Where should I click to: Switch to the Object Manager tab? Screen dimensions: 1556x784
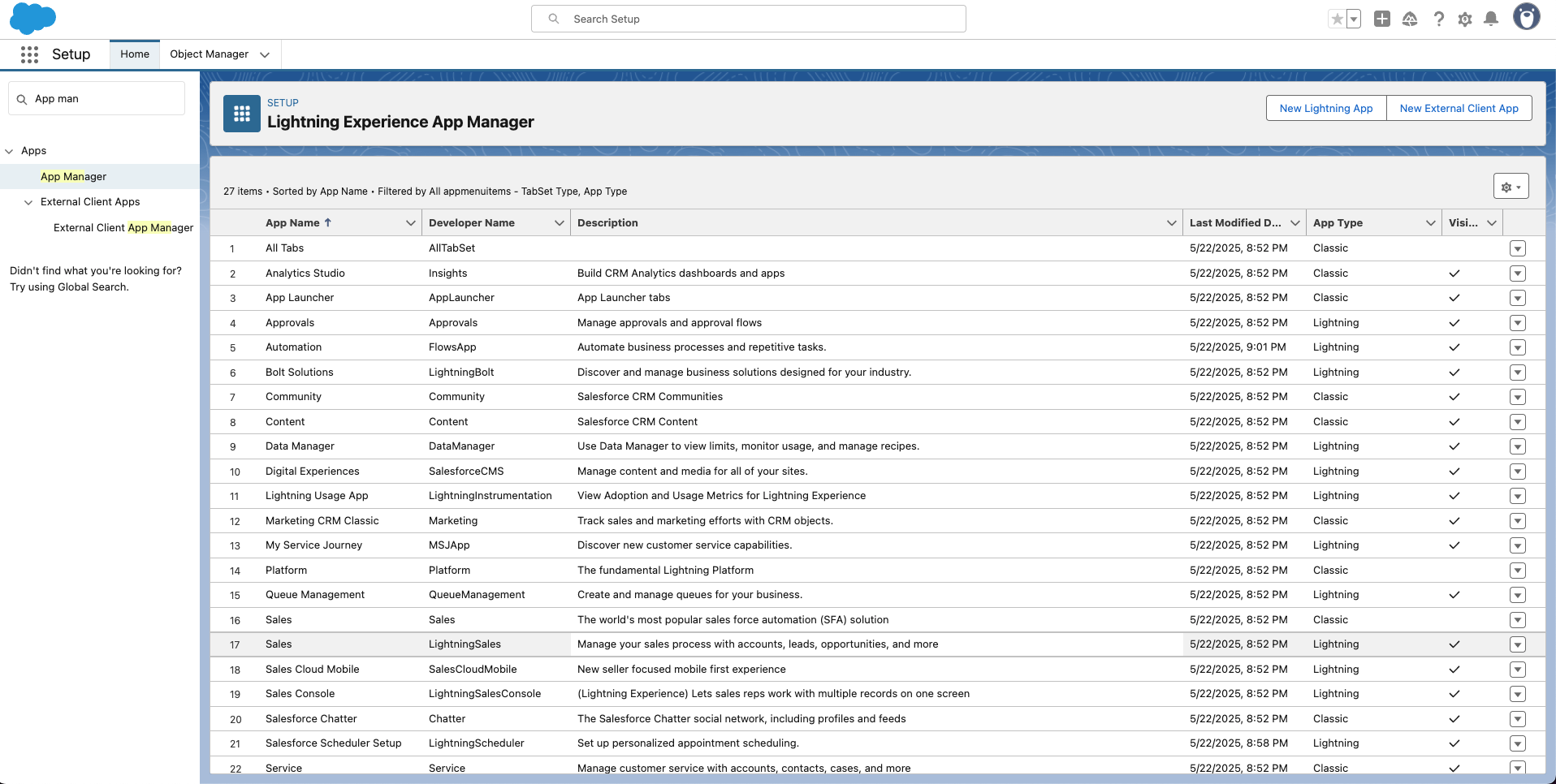(210, 54)
